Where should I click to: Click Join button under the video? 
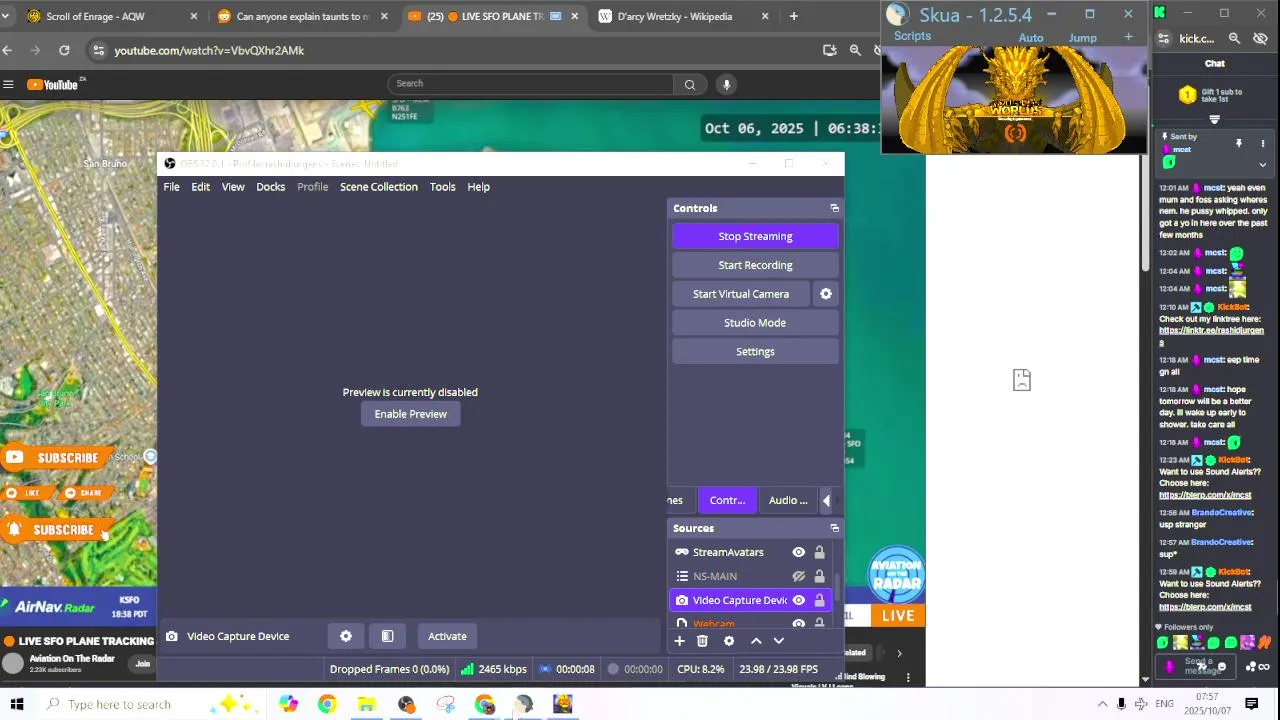click(143, 664)
